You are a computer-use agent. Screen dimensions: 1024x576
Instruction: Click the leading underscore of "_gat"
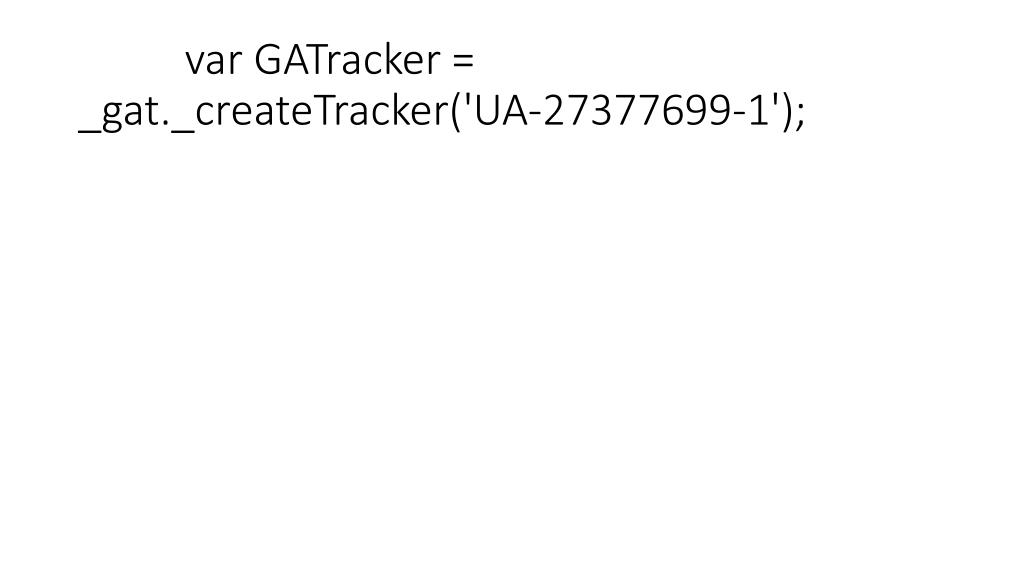click(x=89, y=133)
